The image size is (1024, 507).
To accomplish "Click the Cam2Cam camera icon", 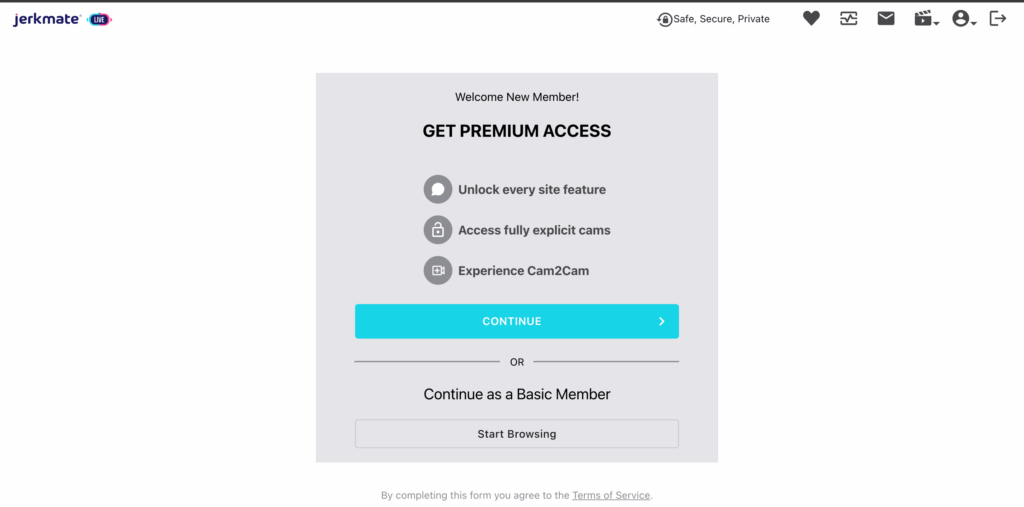I will click(x=438, y=270).
